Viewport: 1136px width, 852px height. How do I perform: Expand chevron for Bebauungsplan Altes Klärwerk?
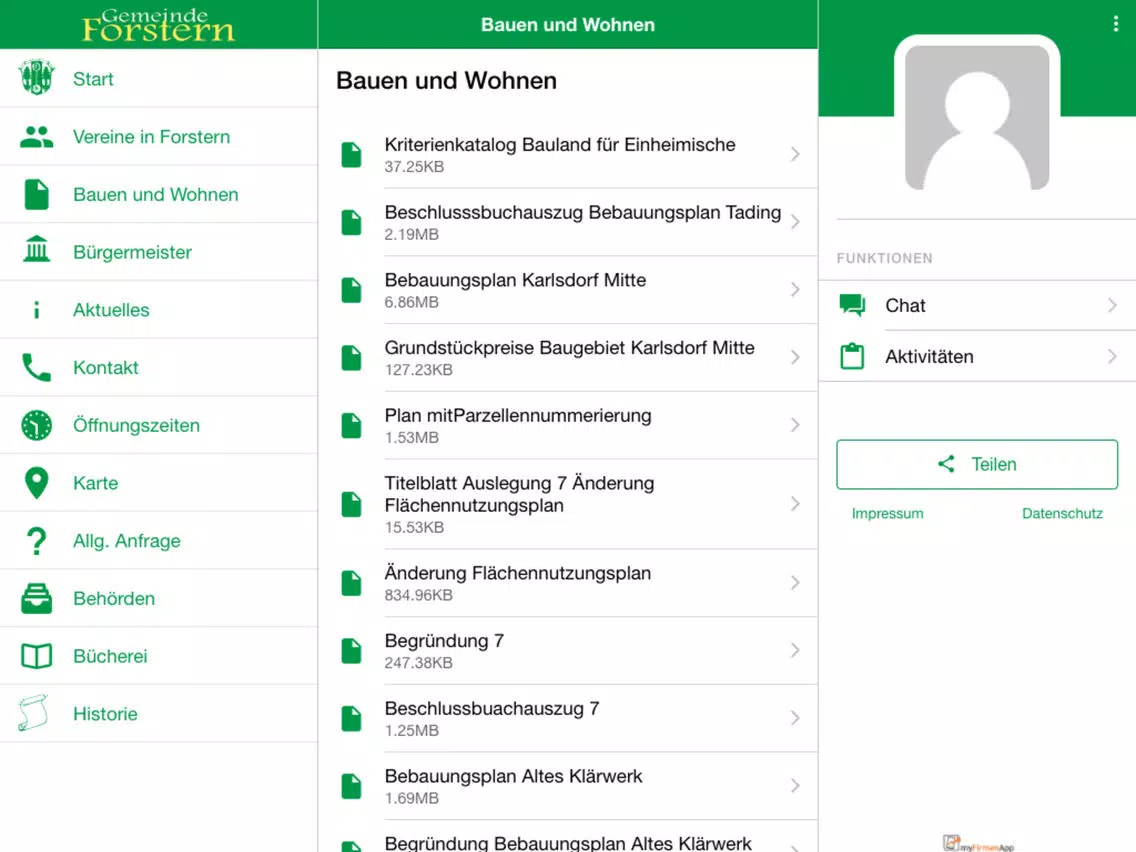pyautogui.click(x=795, y=786)
